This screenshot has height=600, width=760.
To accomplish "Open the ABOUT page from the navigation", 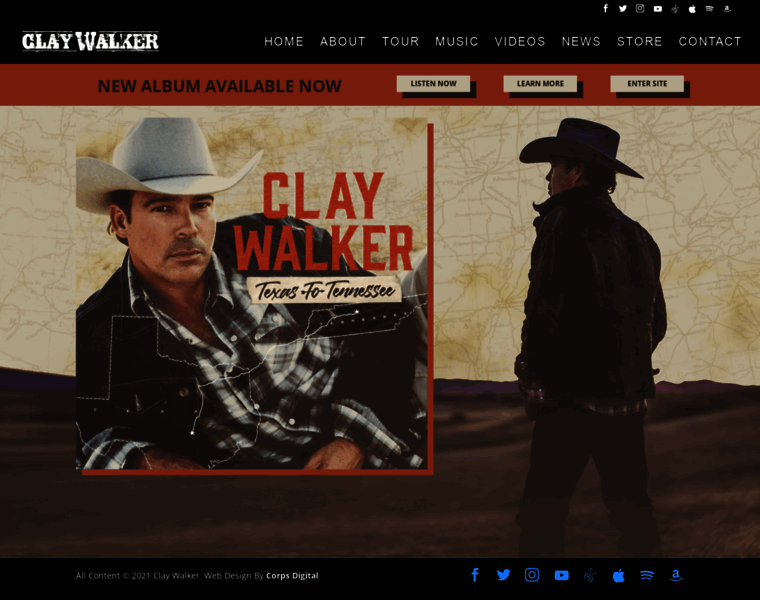I will coord(343,42).
